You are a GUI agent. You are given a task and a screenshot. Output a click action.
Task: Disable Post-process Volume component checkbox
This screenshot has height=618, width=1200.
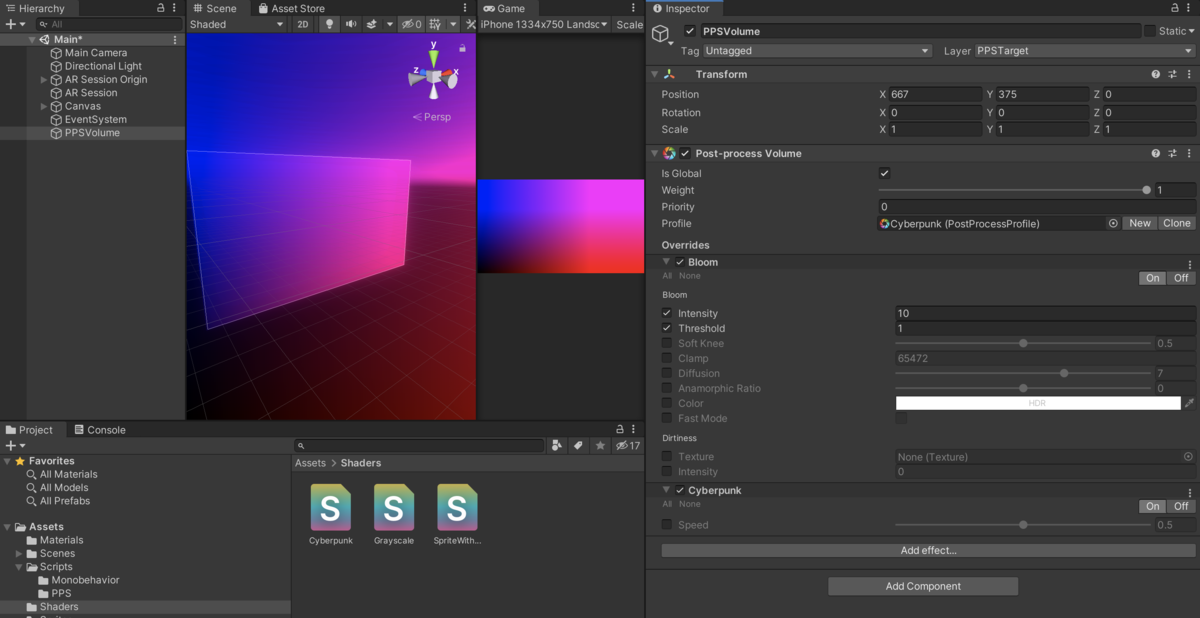tap(685, 153)
